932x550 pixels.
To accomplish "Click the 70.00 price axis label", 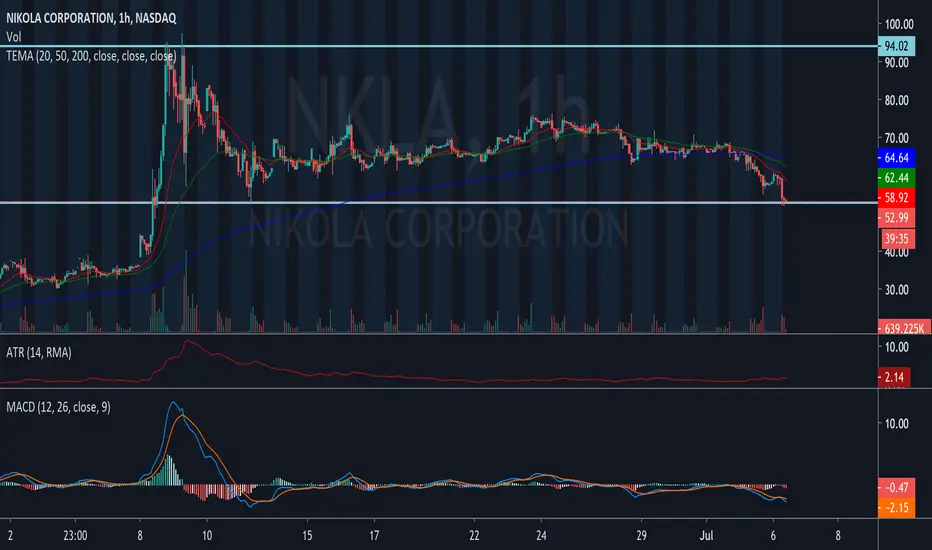I will click(x=896, y=138).
